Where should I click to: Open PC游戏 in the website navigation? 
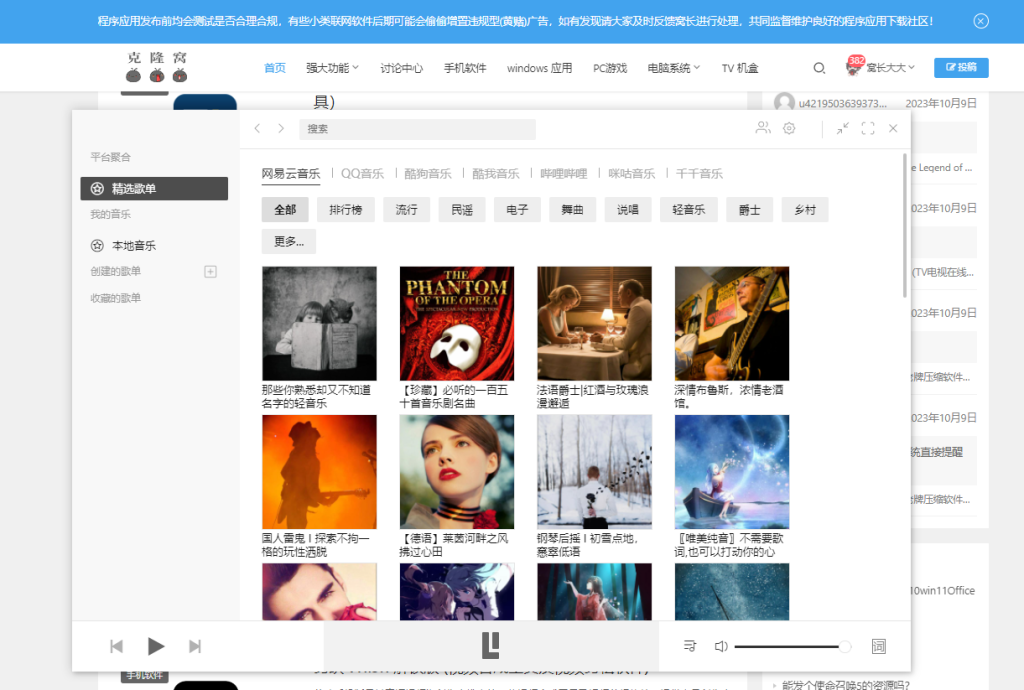[x=610, y=68]
